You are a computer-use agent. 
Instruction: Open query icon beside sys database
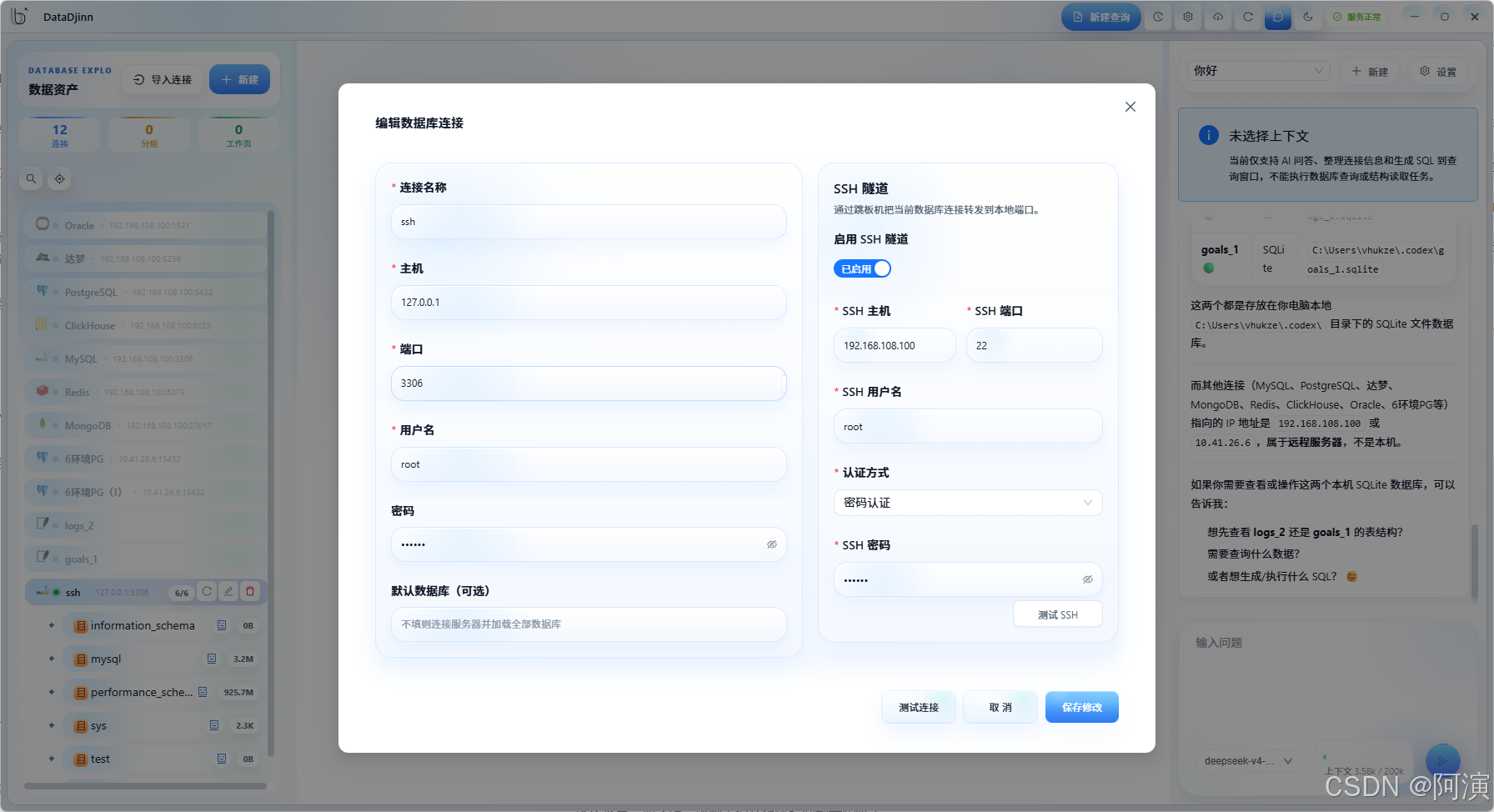[x=214, y=725]
